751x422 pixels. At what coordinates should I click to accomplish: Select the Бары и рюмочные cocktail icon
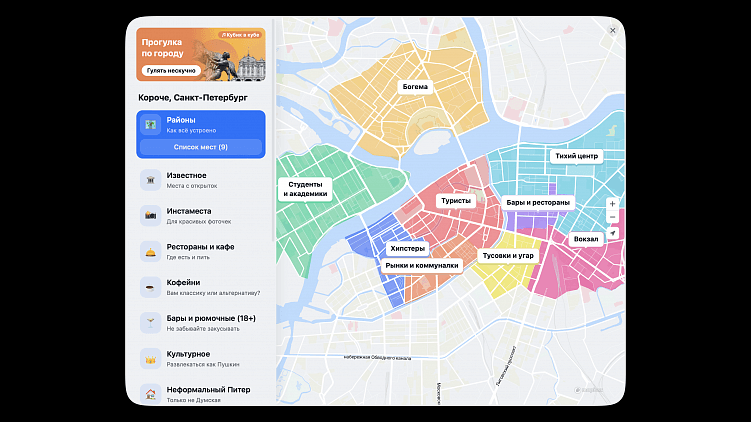pos(150,323)
